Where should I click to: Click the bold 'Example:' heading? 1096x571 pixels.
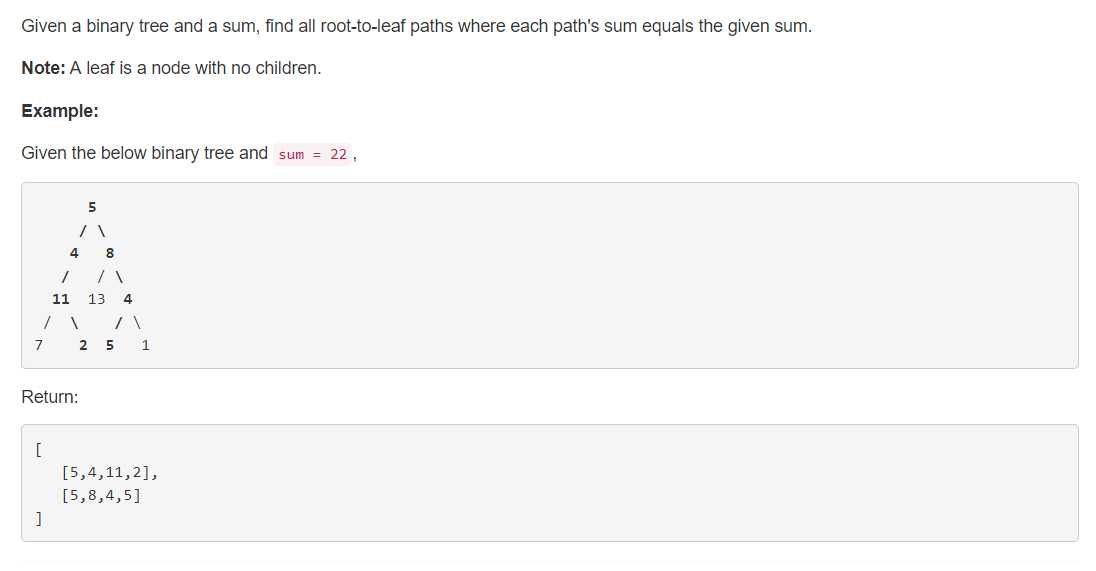60,111
